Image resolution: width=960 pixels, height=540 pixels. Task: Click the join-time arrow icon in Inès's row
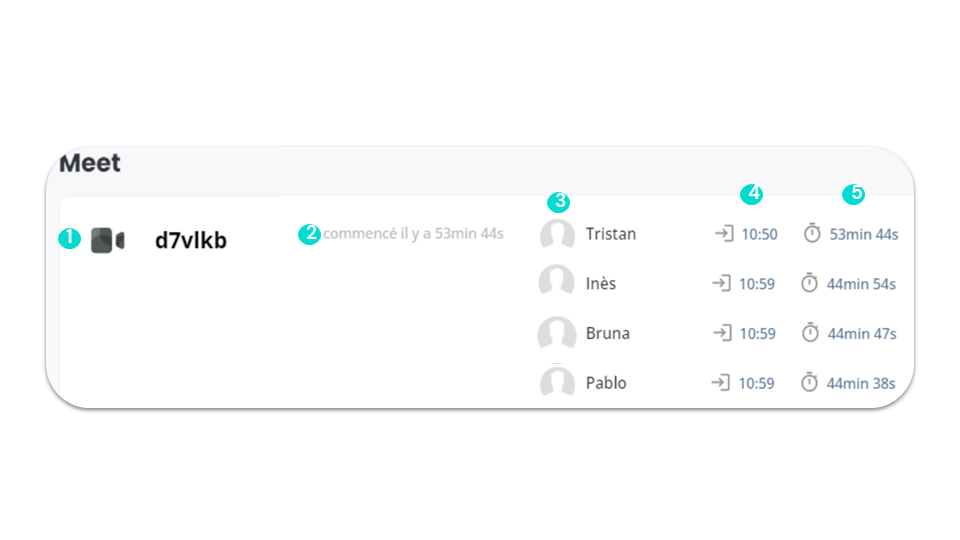click(721, 283)
